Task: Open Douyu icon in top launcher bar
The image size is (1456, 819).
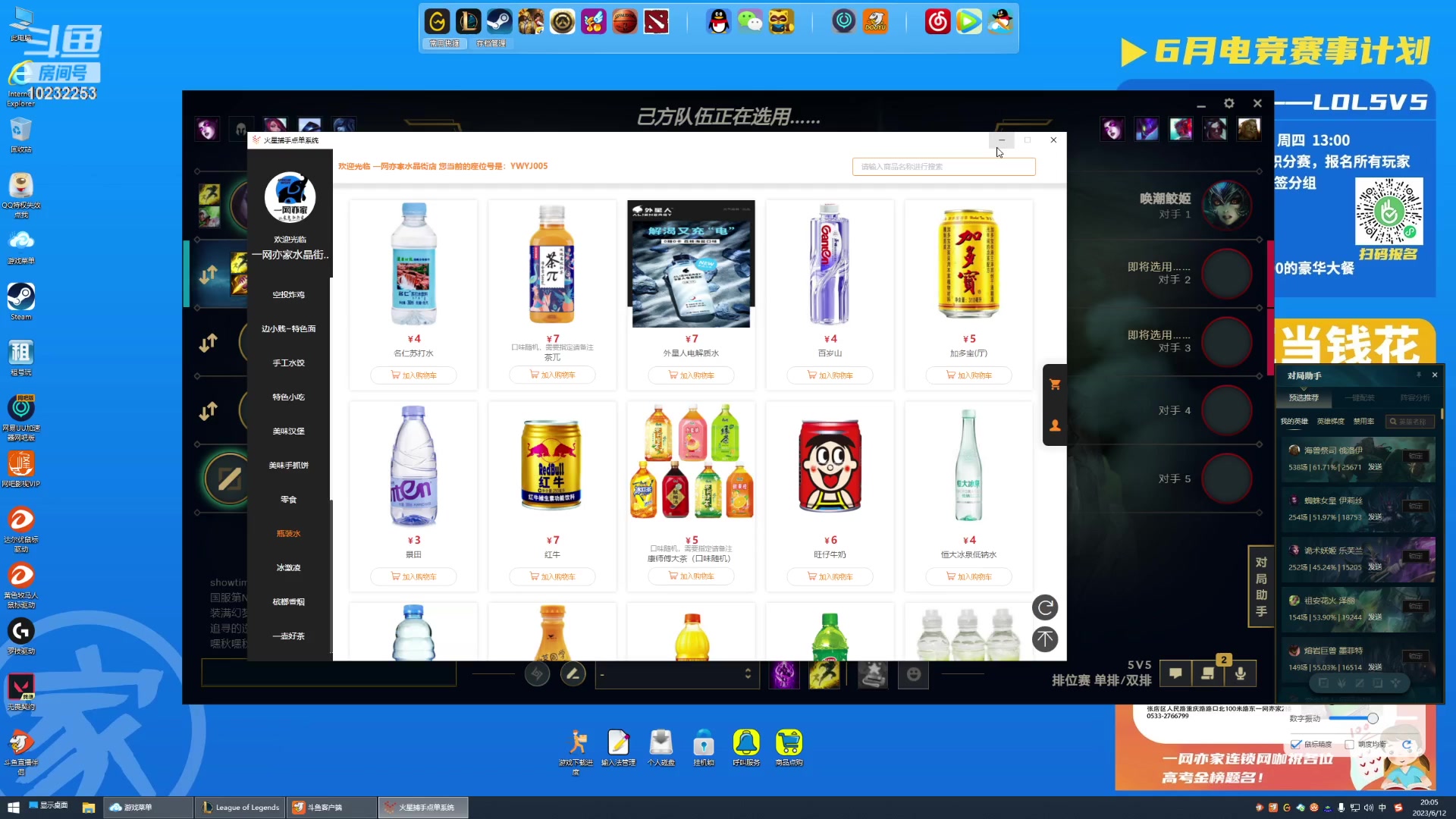Action: (x=875, y=21)
